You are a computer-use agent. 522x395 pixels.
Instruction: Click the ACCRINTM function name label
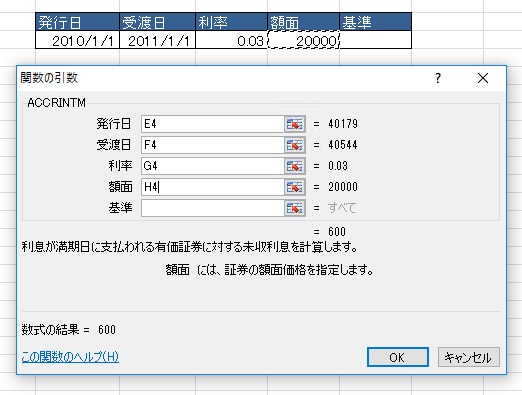pos(57,103)
